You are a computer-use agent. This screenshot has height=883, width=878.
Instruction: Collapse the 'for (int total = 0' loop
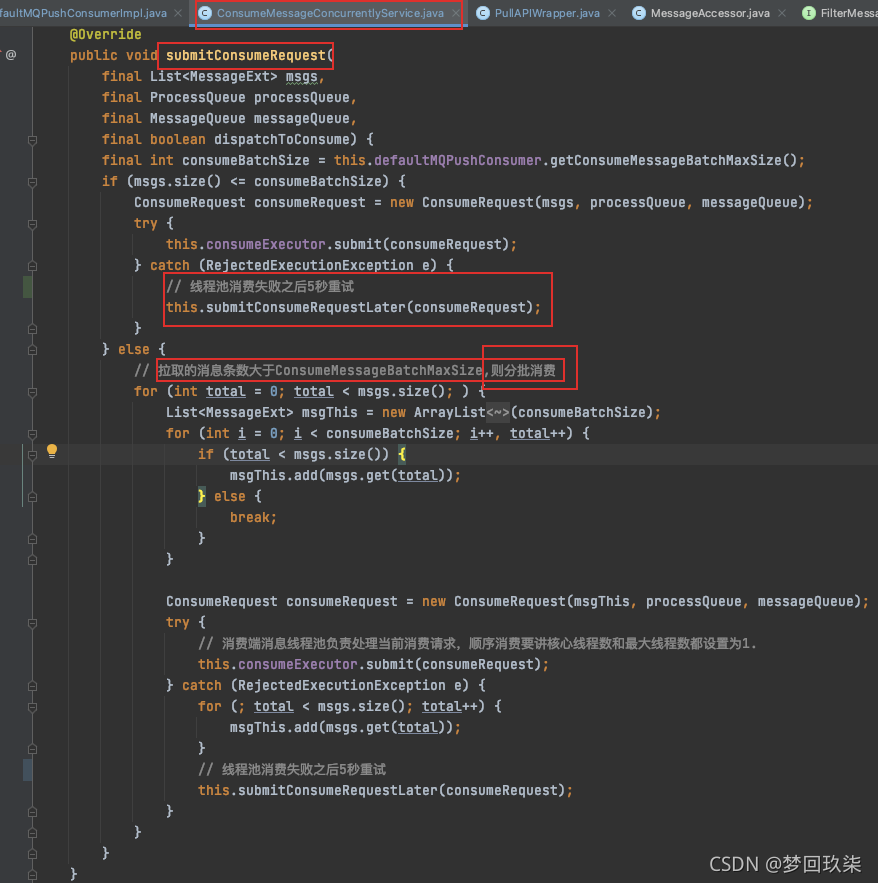[x=32, y=391]
